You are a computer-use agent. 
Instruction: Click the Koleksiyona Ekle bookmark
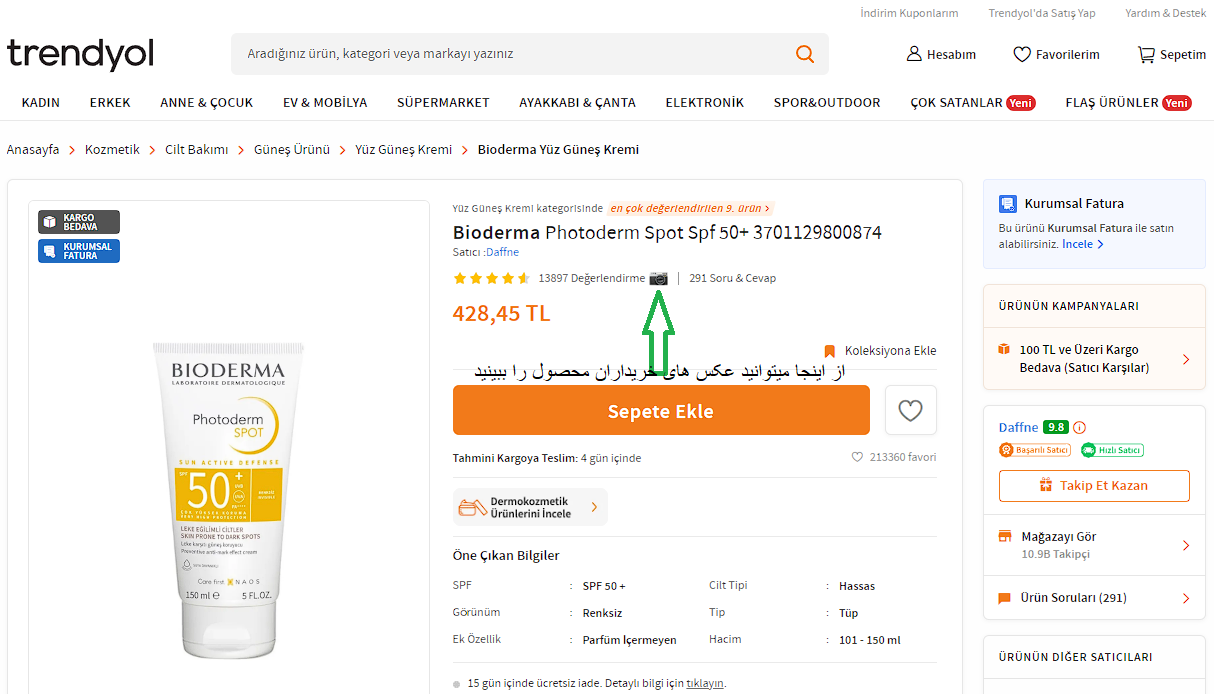coord(880,351)
